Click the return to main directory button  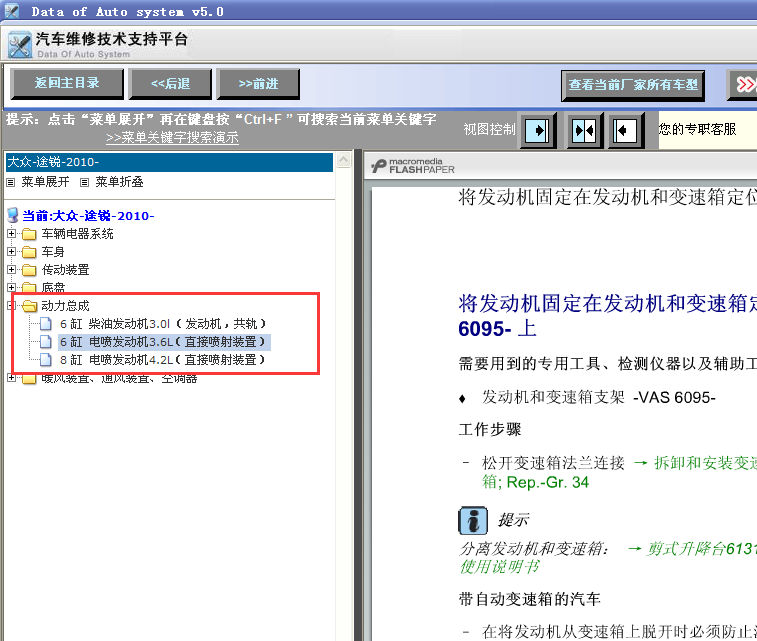[67, 84]
